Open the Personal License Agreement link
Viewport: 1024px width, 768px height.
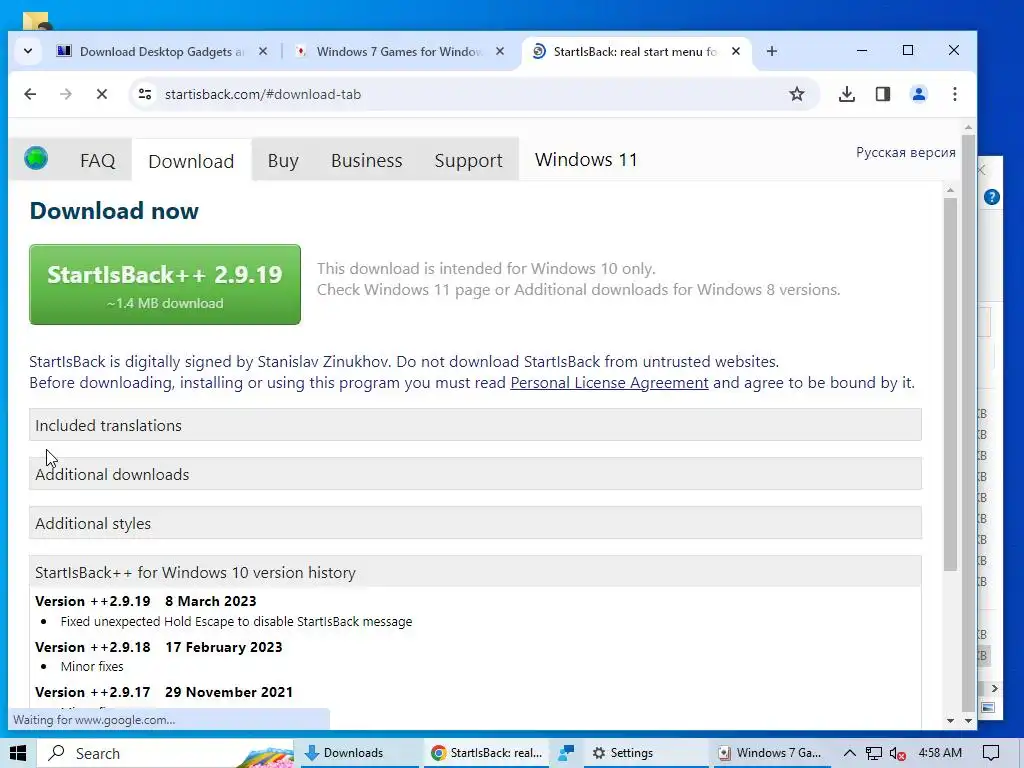(x=609, y=383)
